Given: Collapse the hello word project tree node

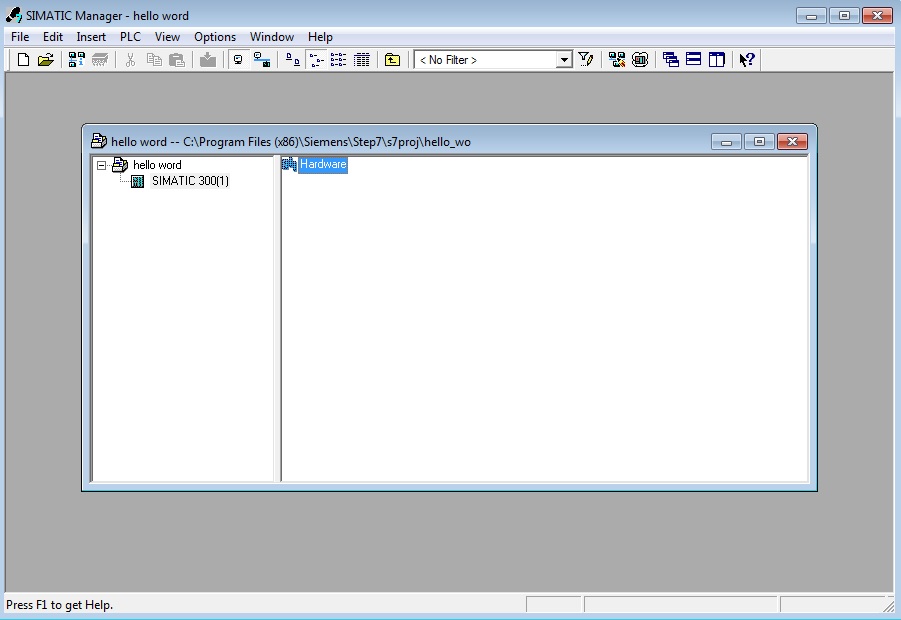Looking at the screenshot, I should 102,165.
